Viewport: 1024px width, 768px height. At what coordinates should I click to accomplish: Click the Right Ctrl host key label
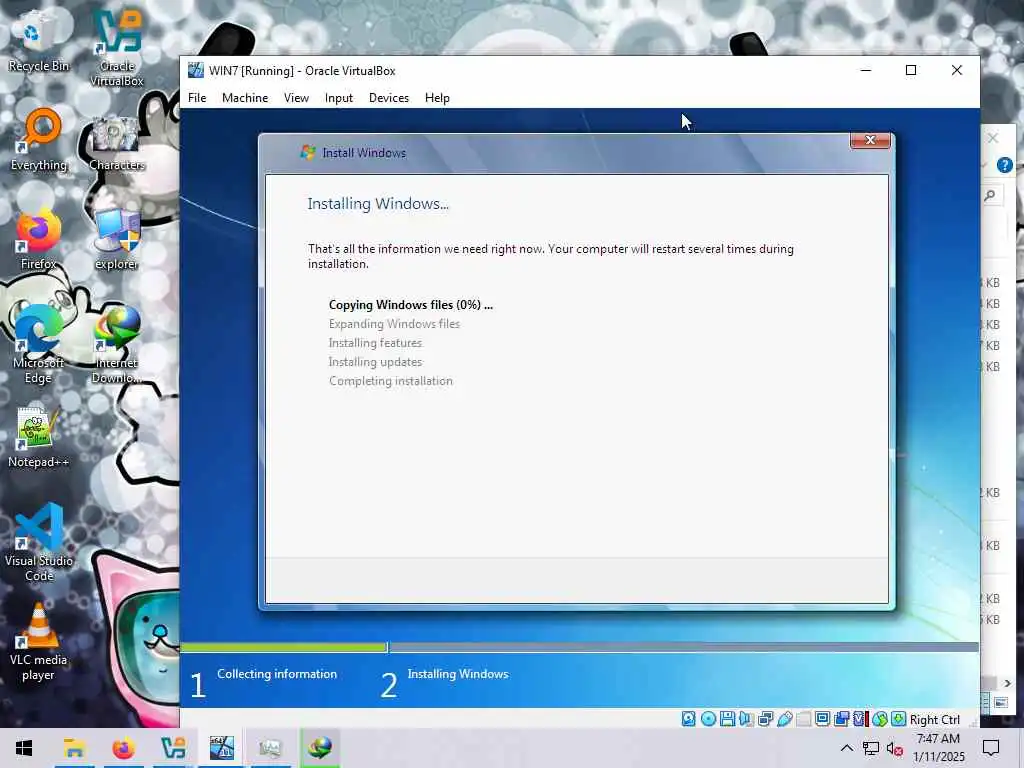935,720
